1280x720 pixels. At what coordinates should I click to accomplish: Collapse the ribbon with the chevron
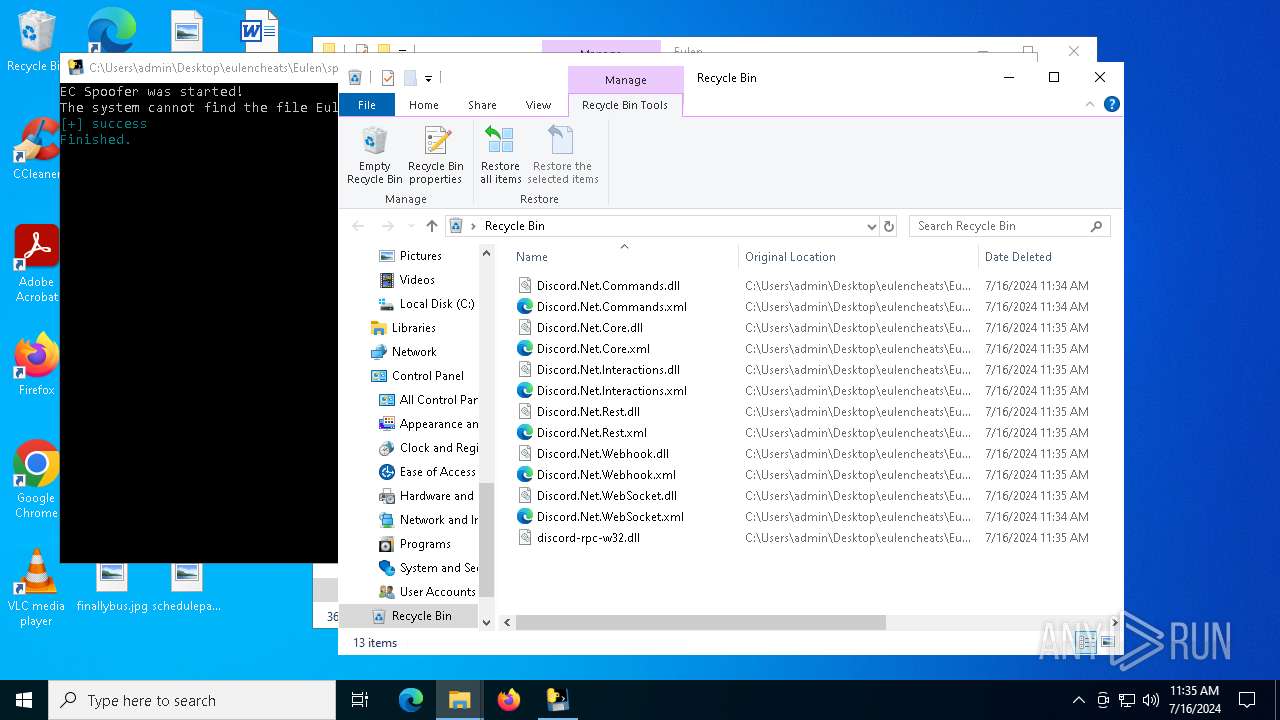pos(1090,104)
